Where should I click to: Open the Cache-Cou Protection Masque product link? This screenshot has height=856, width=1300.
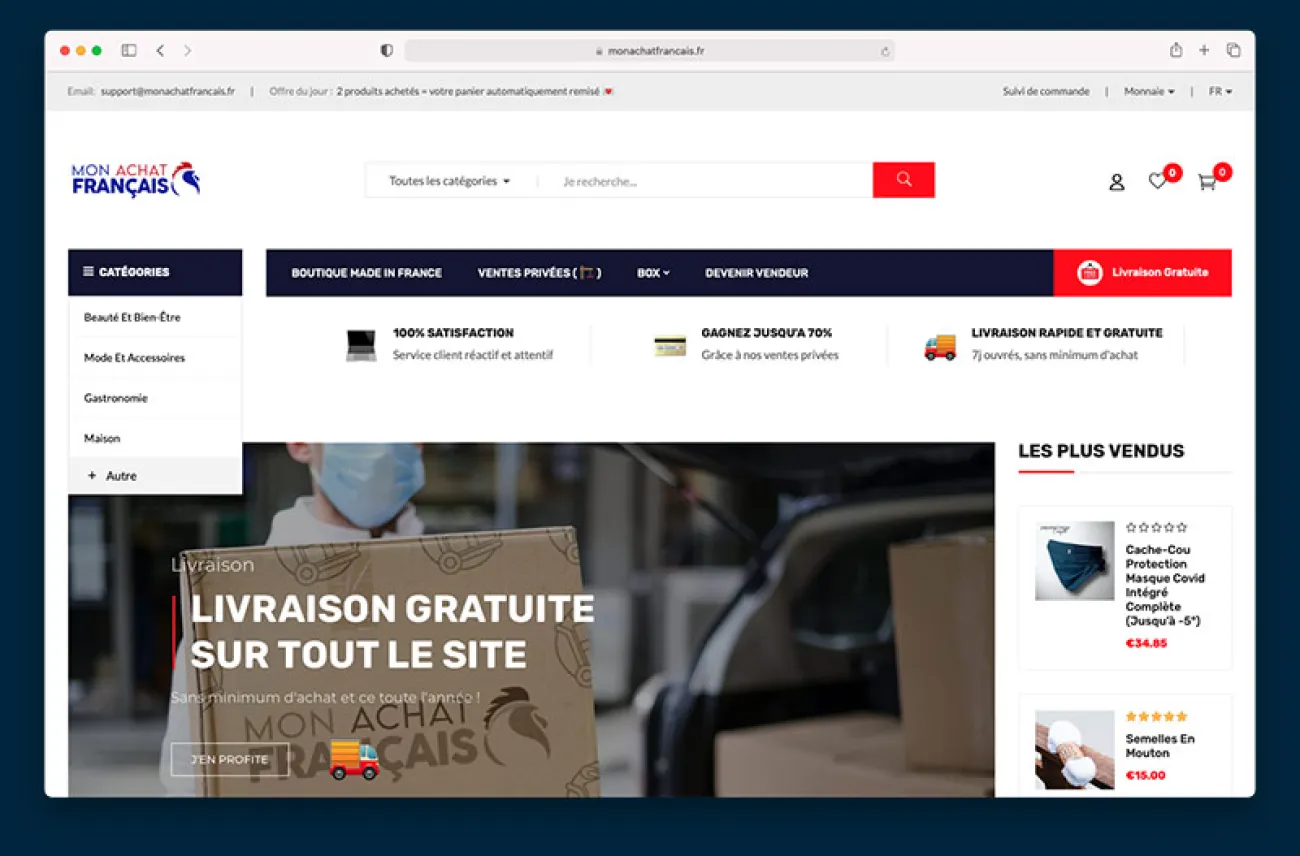click(x=1165, y=585)
